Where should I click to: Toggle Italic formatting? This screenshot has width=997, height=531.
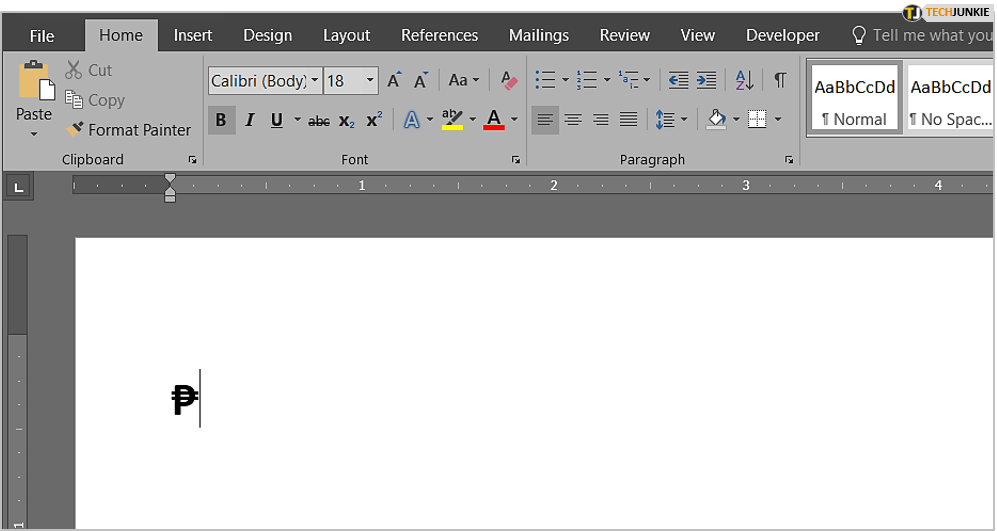click(x=249, y=120)
